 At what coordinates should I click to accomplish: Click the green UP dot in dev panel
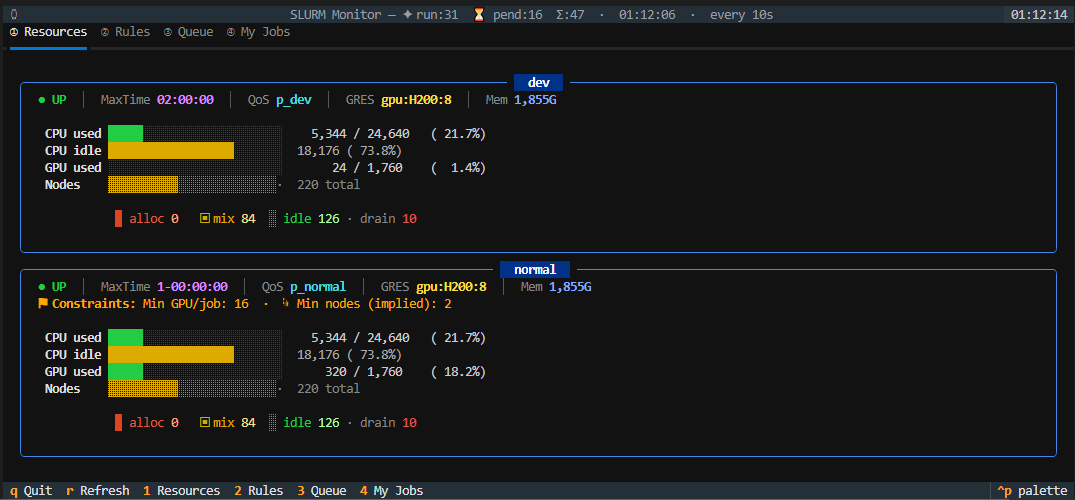point(42,100)
